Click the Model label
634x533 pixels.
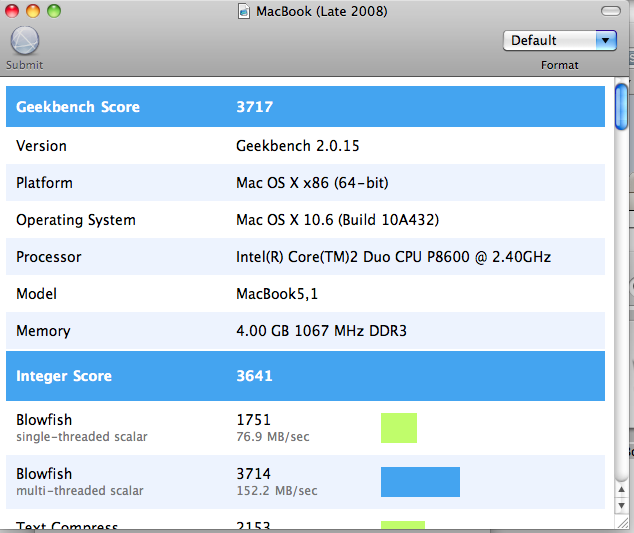36,294
